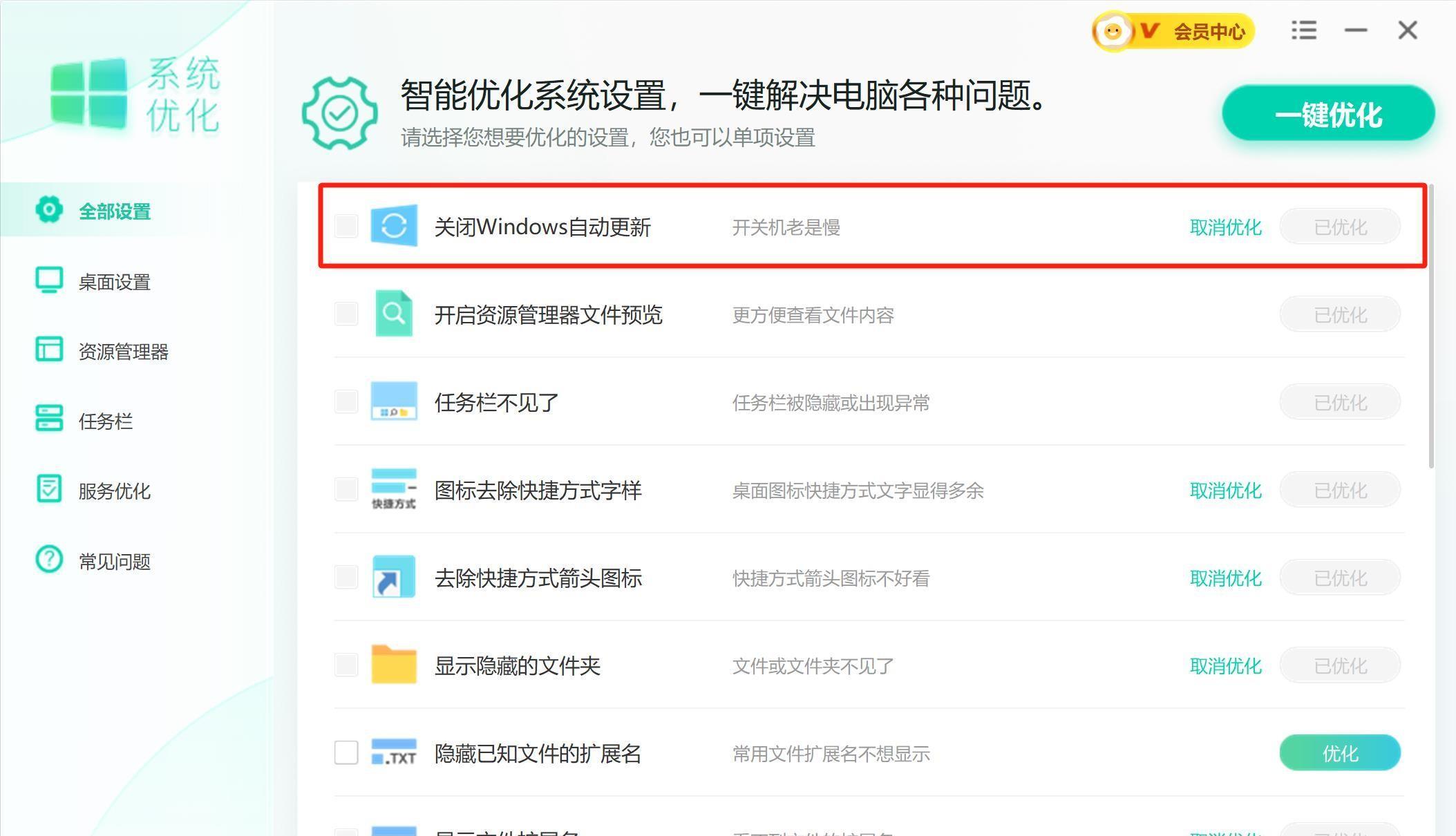Click 已优化 button for 图标去除快捷方式字样

pyautogui.click(x=1340, y=490)
